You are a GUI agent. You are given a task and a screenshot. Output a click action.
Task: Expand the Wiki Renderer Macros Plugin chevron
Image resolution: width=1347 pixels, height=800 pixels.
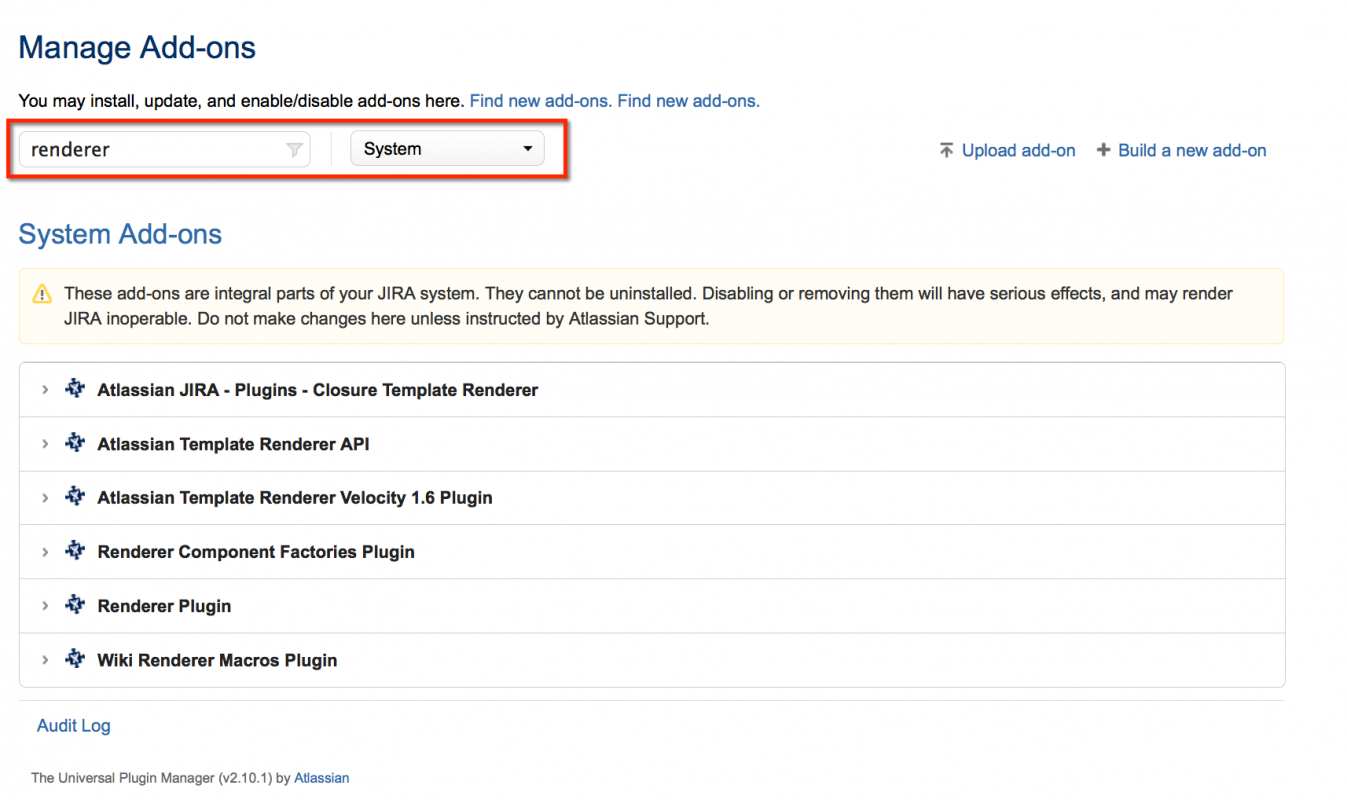point(45,660)
